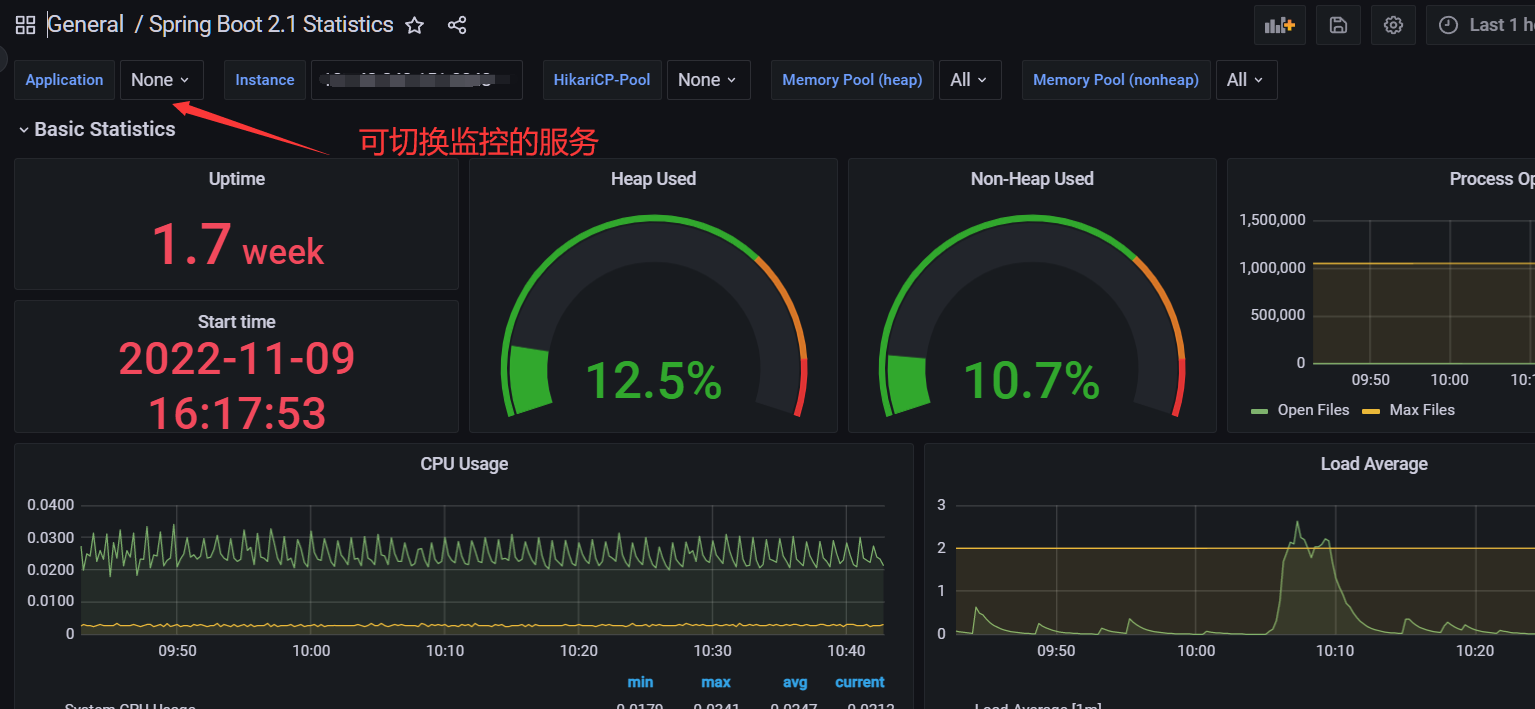The width and height of the screenshot is (1535, 709).
Task: Click the HikariCP-Pool variable label
Action: point(602,80)
